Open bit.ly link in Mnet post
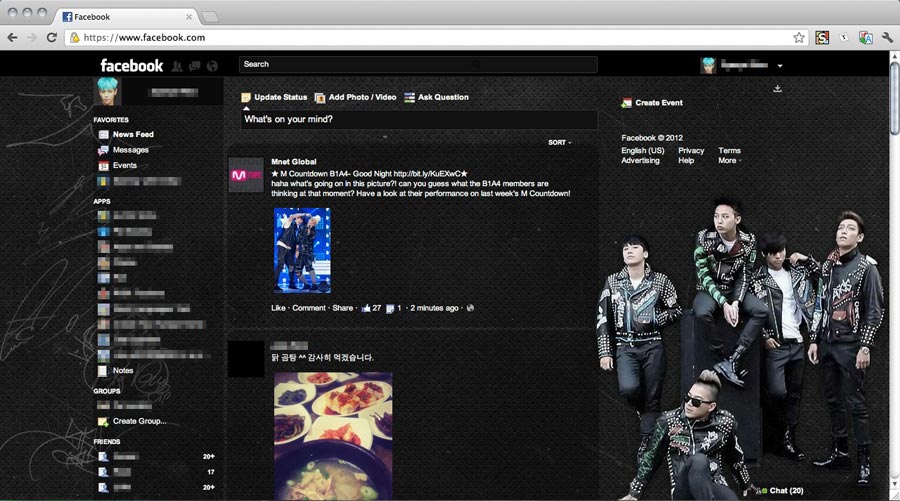 427,173
